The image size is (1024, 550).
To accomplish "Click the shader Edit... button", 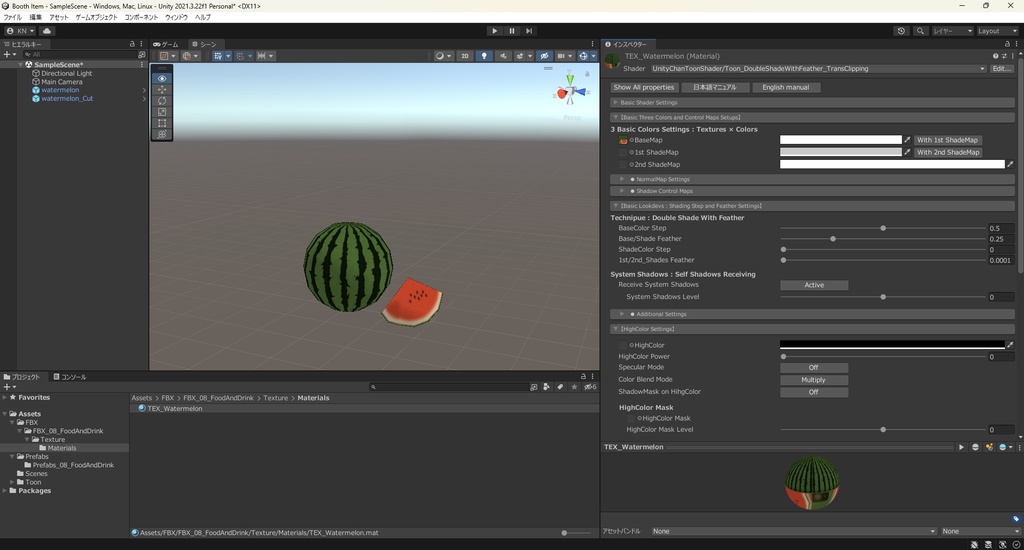I will pyautogui.click(x=1002, y=69).
